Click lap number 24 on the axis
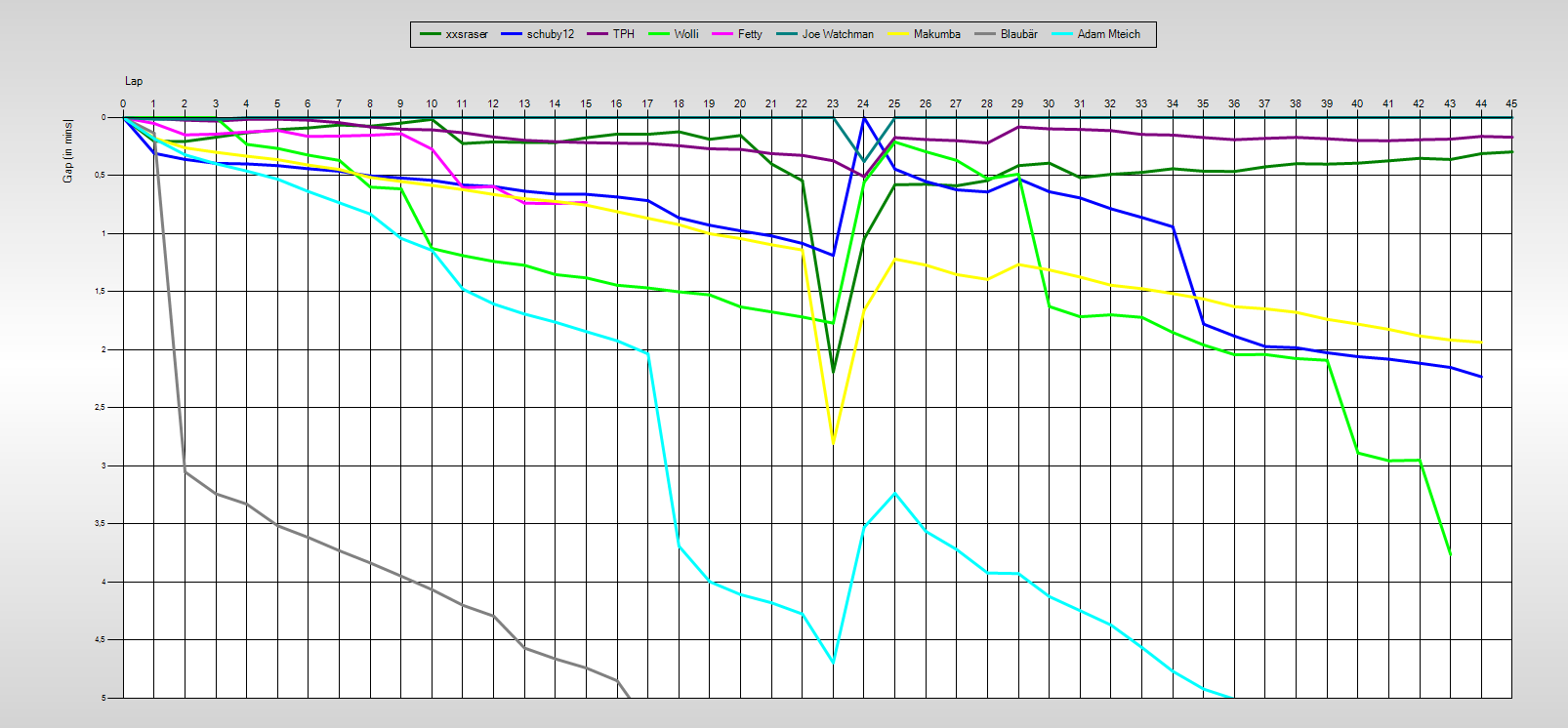The height and width of the screenshot is (728, 1568). (x=863, y=103)
